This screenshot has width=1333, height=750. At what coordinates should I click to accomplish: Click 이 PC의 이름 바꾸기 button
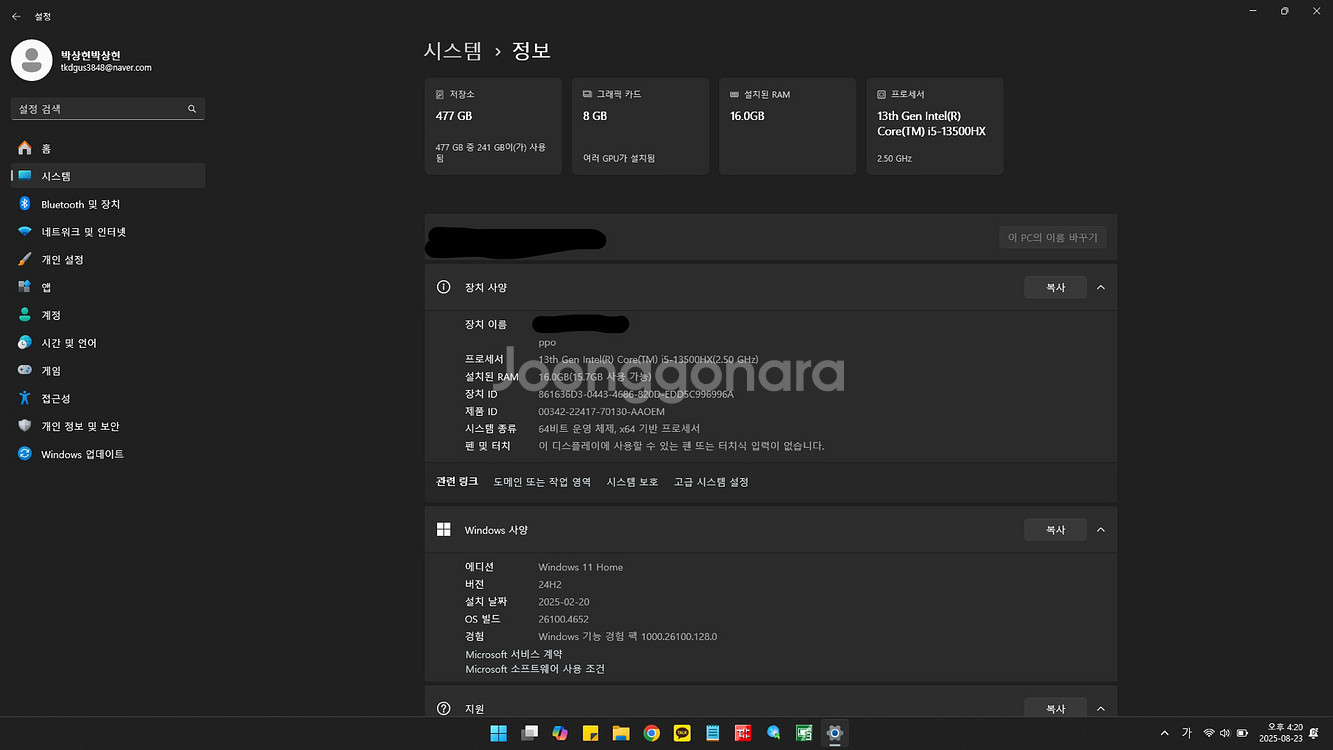pos(1052,238)
